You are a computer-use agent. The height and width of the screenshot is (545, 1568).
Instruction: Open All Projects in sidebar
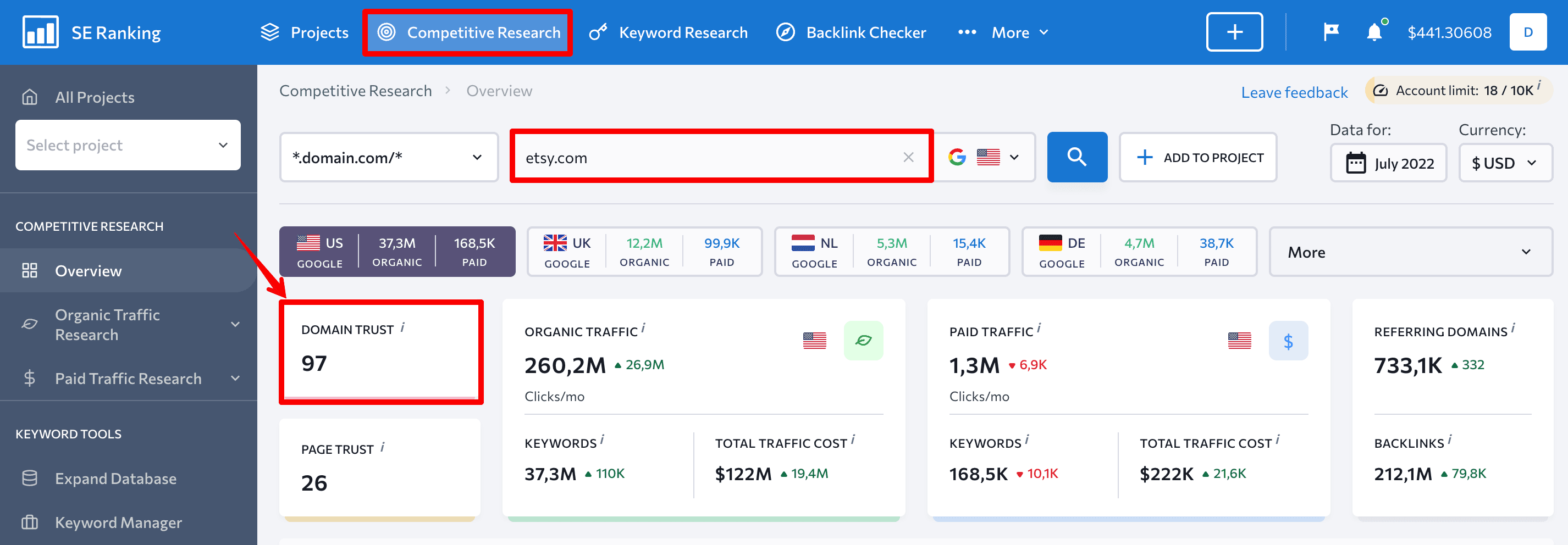click(95, 97)
